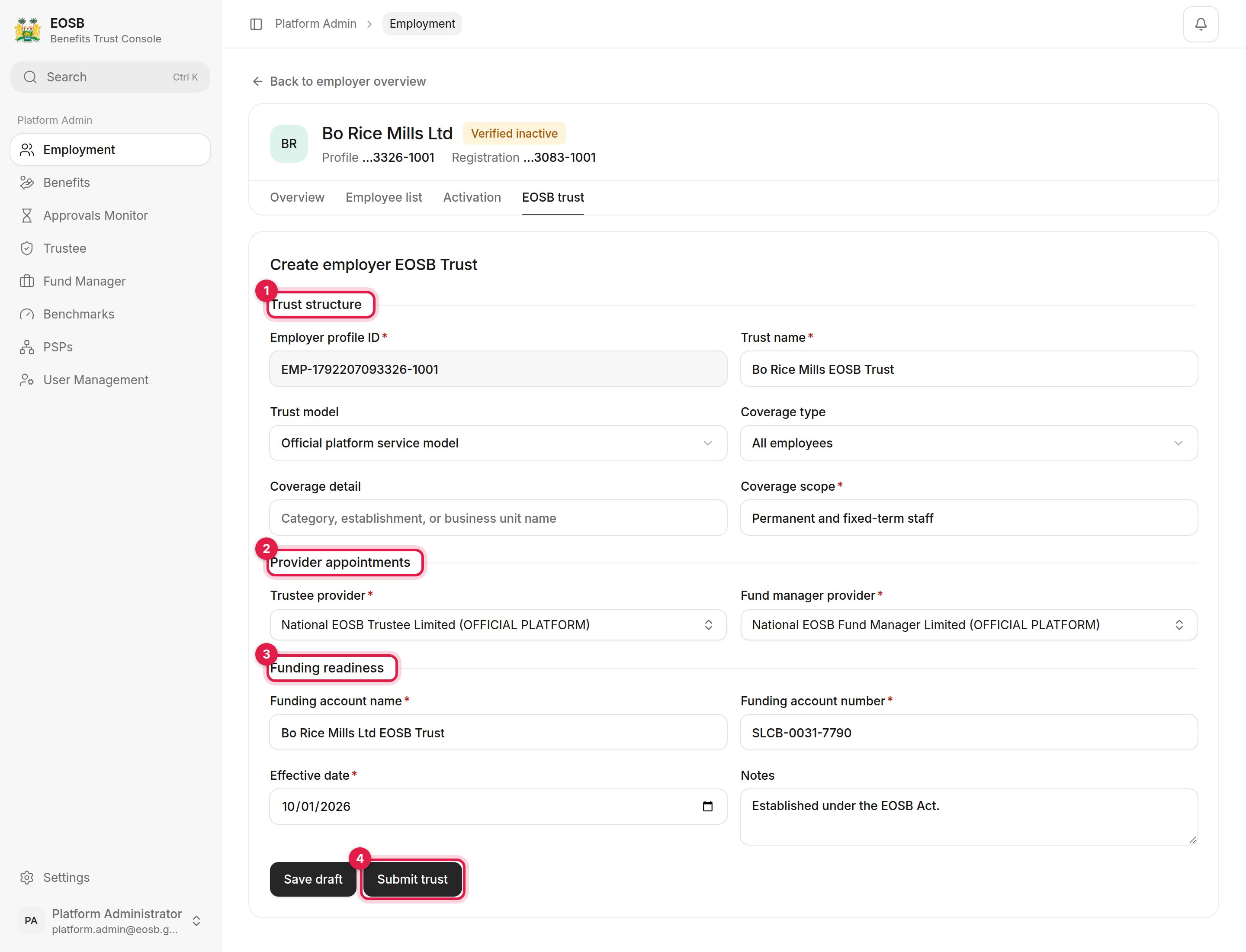This screenshot has height=952, width=1246.
Task: Click the EOSB coat of arms logo
Action: (x=27, y=30)
